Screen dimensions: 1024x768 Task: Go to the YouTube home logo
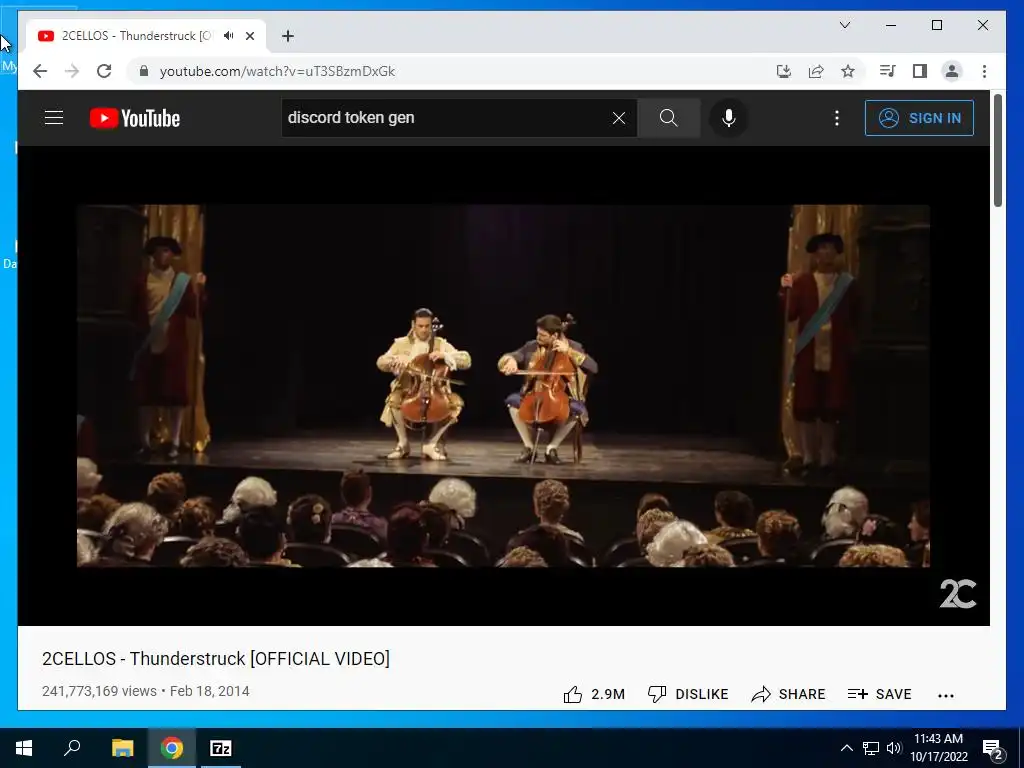(135, 118)
